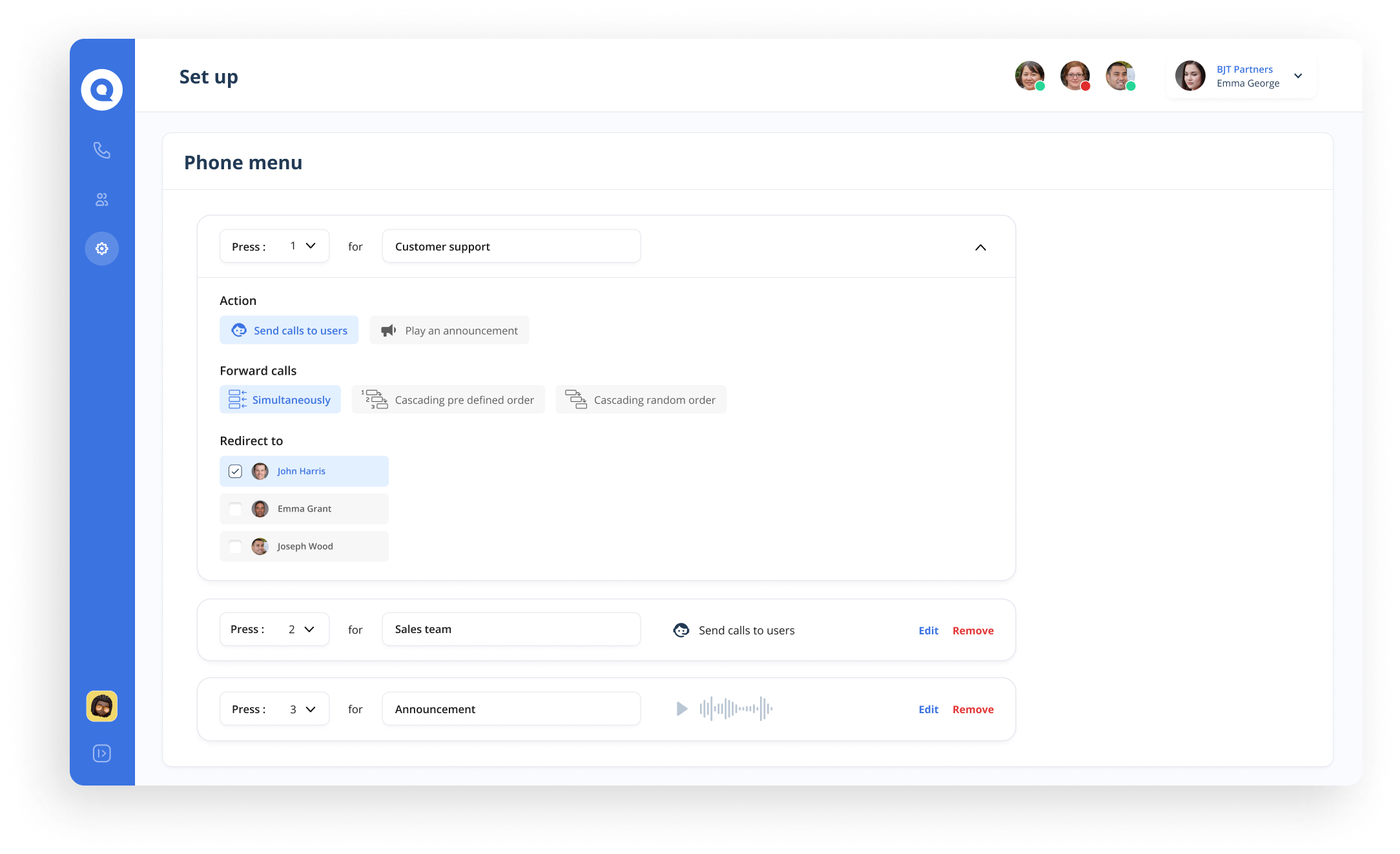Click Edit for Sales team menu entry
The height and width of the screenshot is (854, 1400).
coord(929,630)
